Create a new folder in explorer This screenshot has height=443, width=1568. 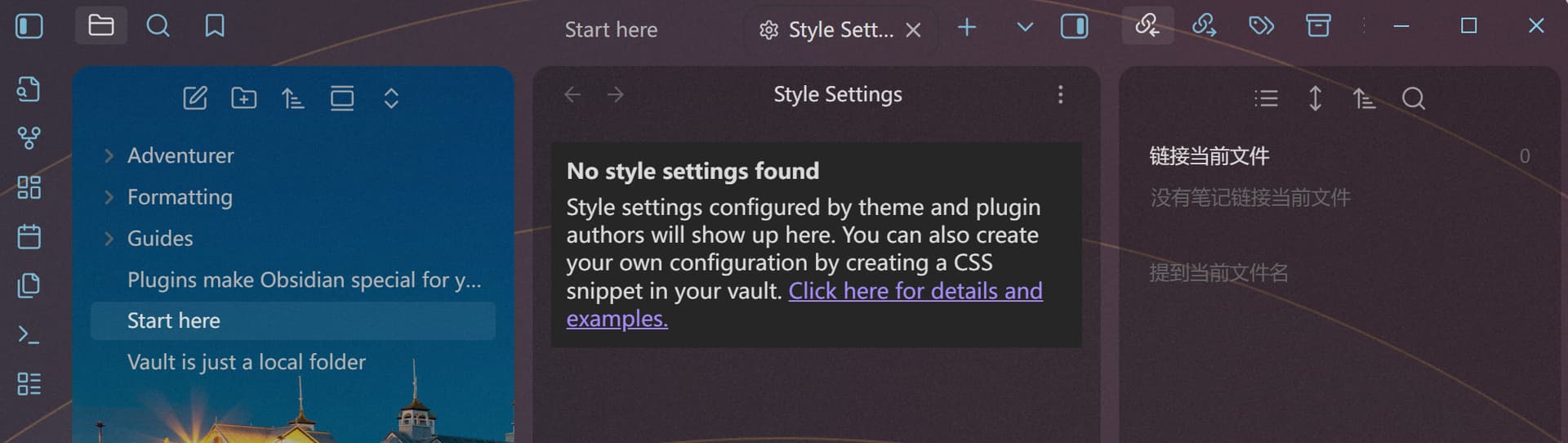tap(243, 99)
